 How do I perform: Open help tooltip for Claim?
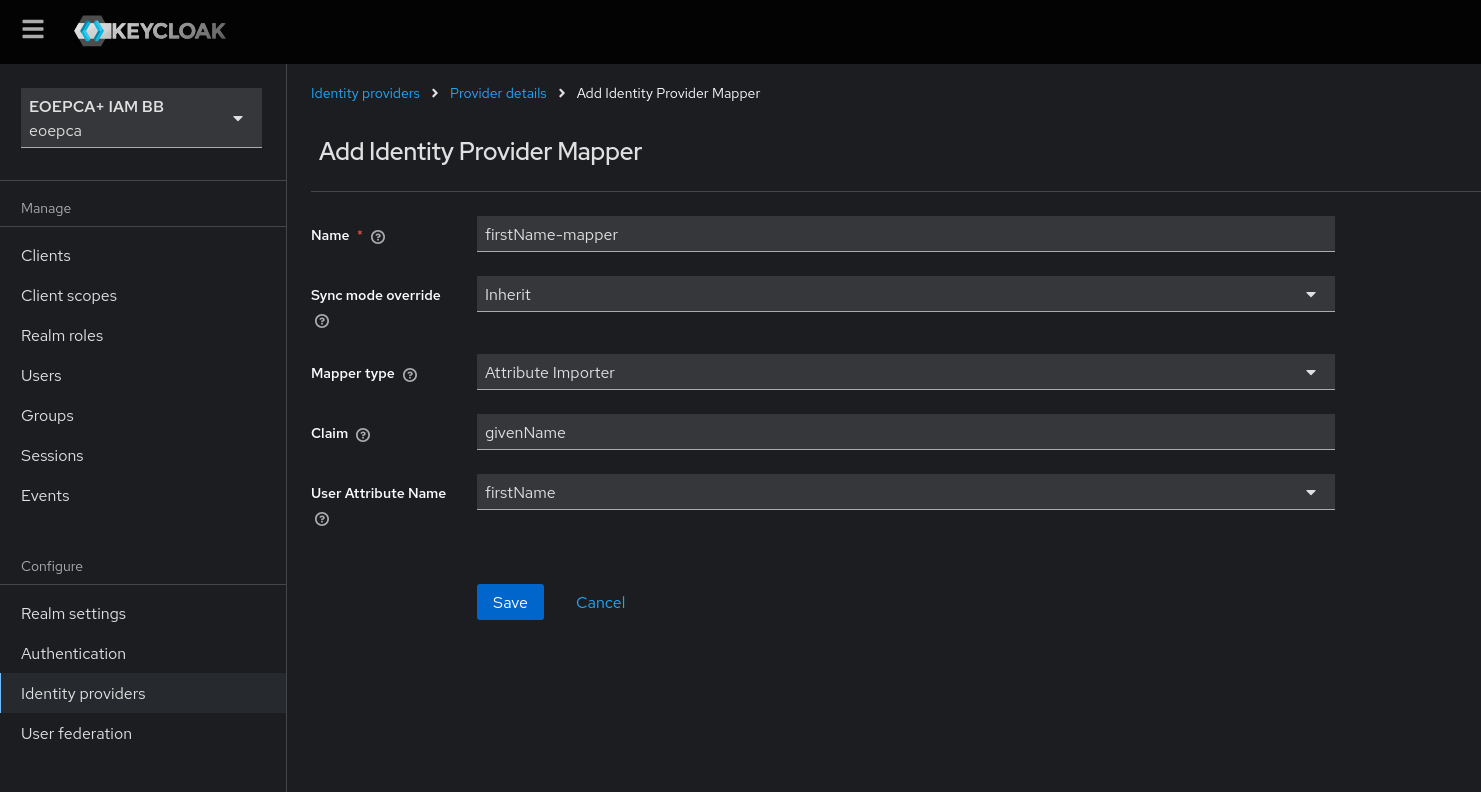pos(363,435)
